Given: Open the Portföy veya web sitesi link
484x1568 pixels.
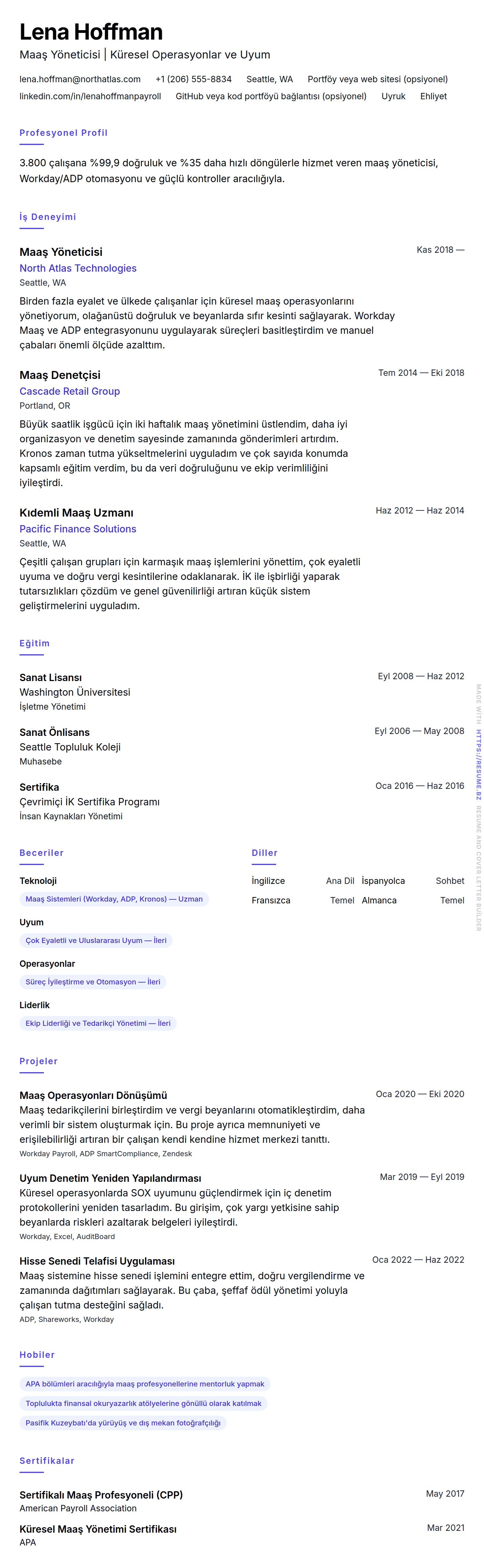Looking at the screenshot, I should (377, 79).
